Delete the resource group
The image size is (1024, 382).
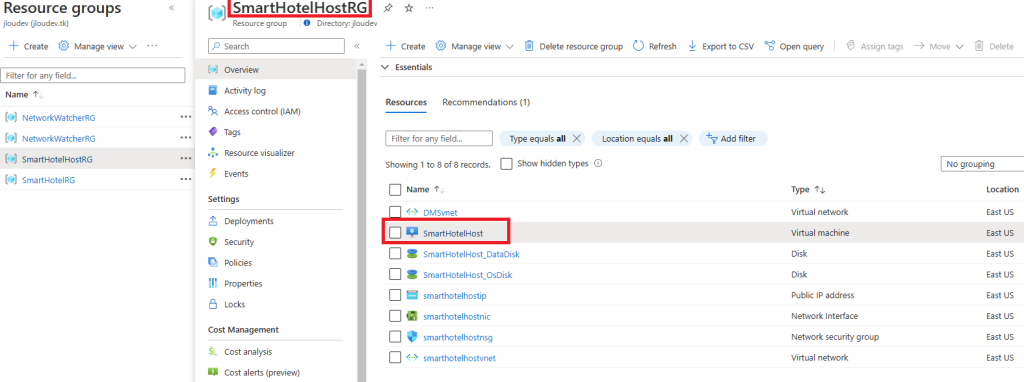573,46
